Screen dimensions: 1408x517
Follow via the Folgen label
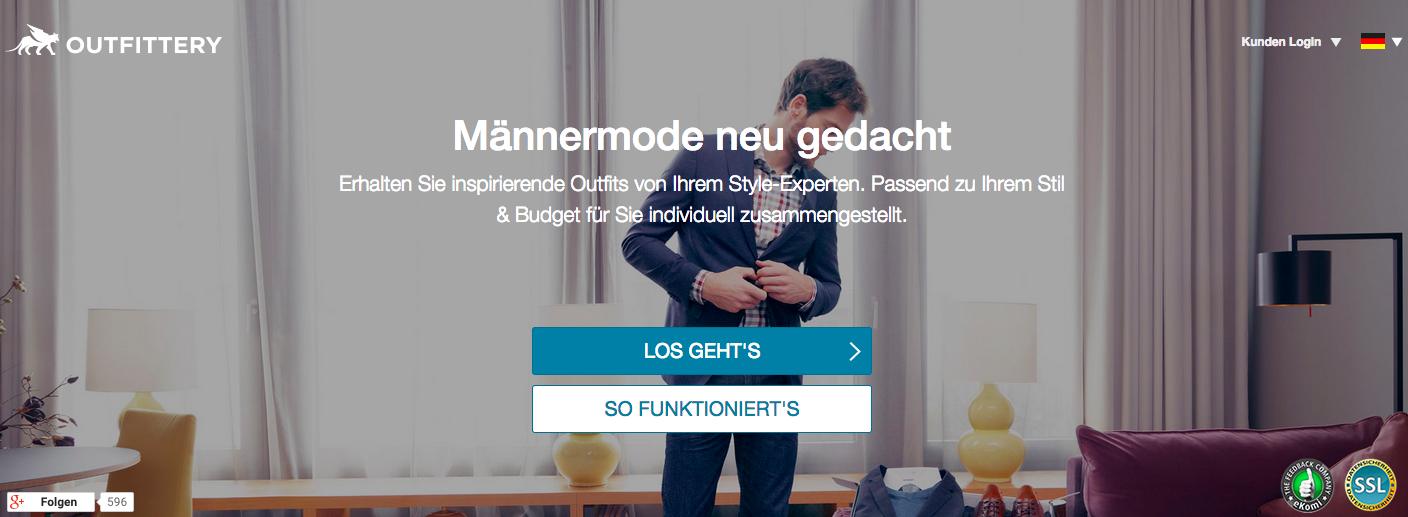[x=59, y=502]
